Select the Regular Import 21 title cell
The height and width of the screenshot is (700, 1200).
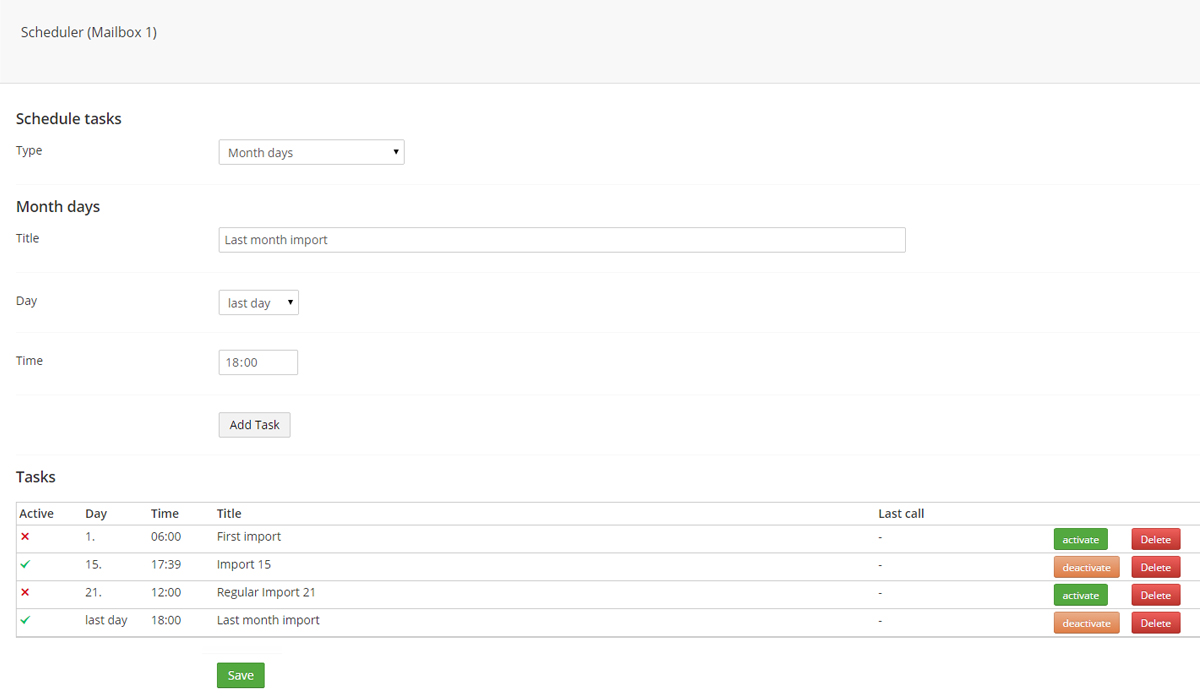point(266,593)
